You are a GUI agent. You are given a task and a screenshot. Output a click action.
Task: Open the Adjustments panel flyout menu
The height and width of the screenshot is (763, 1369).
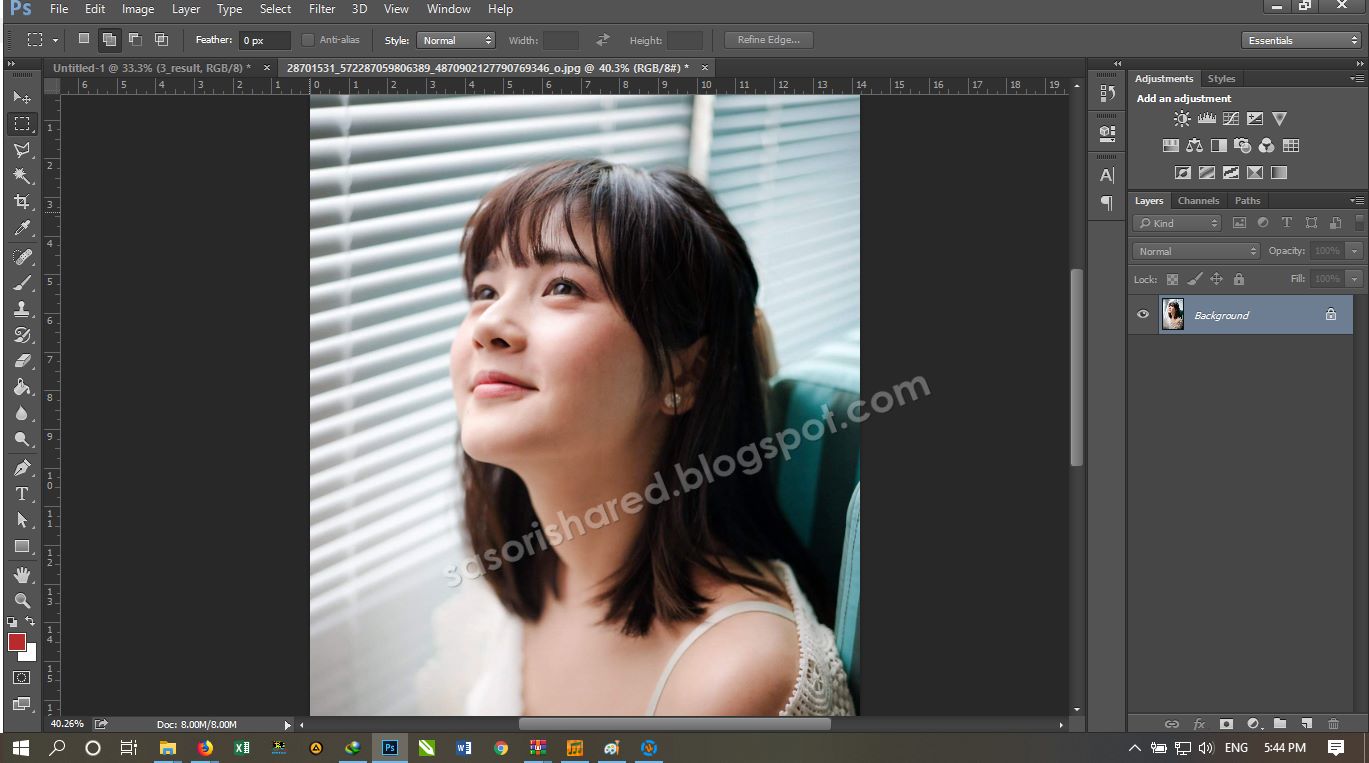[1357, 78]
